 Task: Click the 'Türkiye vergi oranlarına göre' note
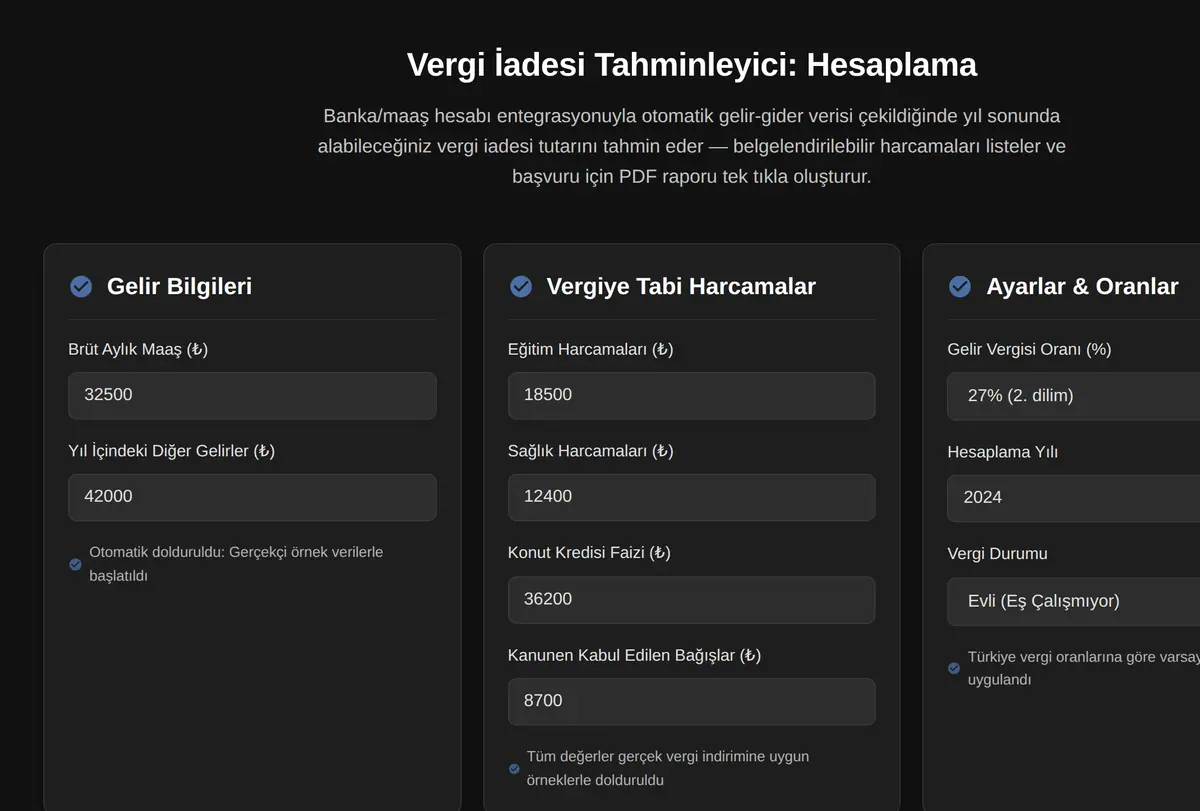tap(1084, 668)
